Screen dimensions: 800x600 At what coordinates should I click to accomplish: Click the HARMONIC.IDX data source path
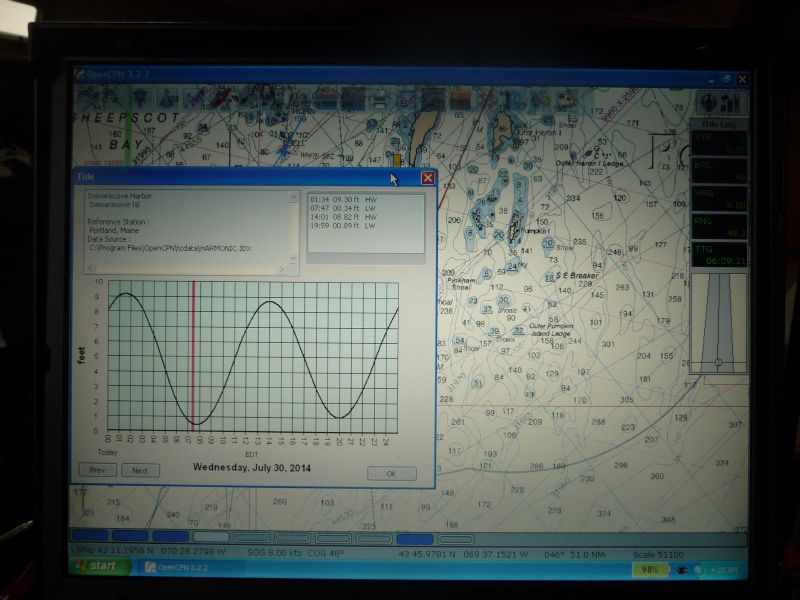click(170, 248)
